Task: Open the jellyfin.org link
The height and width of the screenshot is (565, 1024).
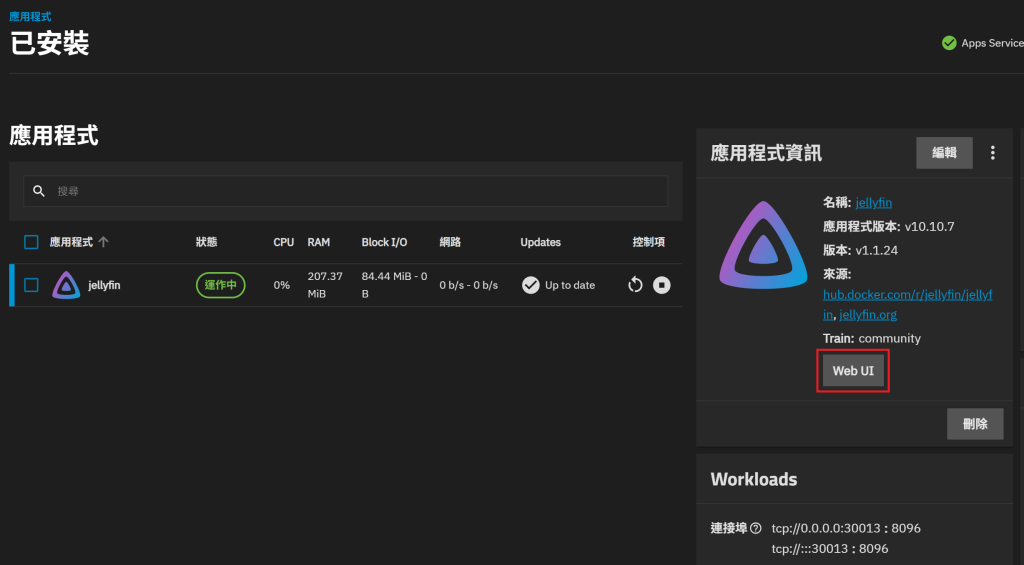Action: (868, 315)
